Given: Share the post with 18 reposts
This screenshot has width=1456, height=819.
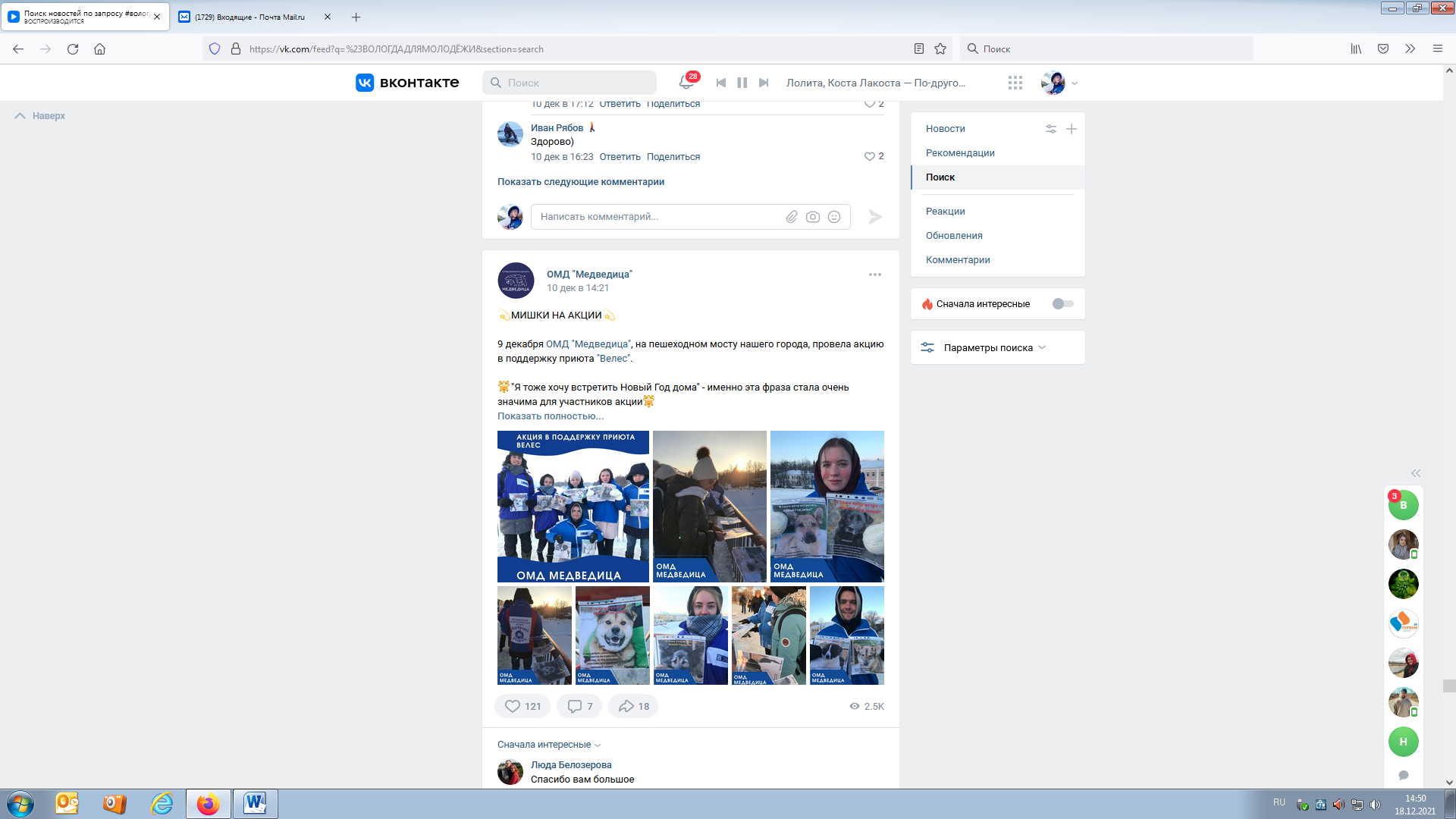Looking at the screenshot, I should (x=633, y=706).
